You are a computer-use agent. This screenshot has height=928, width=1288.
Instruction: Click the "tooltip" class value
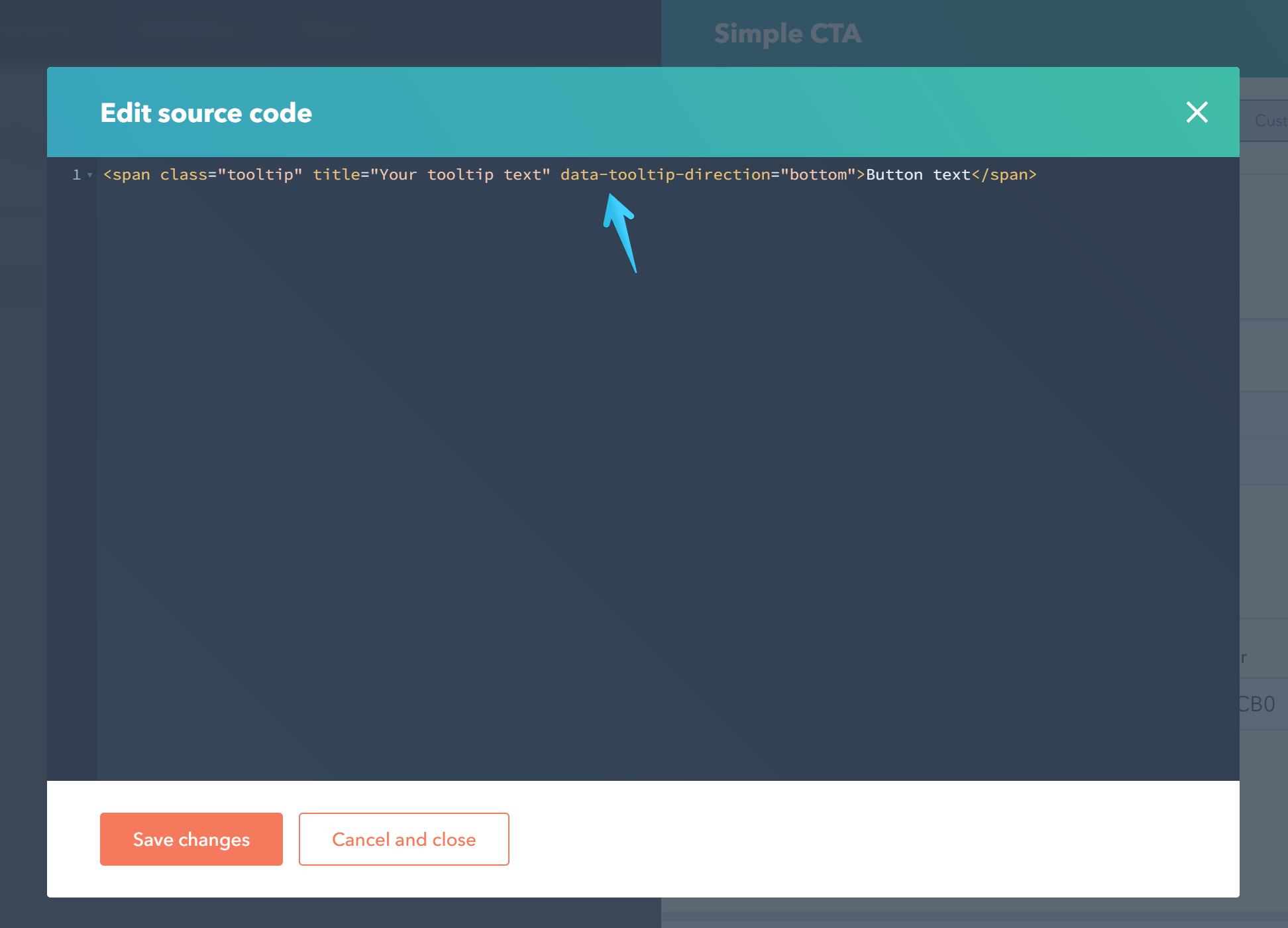coord(260,175)
